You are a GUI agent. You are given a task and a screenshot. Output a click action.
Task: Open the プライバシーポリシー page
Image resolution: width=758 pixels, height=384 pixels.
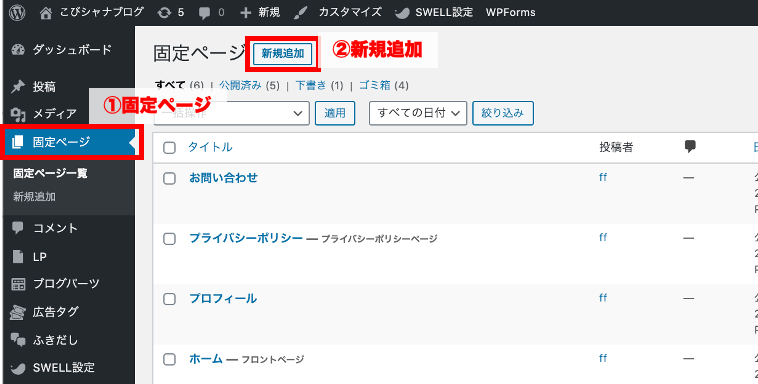pyautogui.click(x=246, y=238)
